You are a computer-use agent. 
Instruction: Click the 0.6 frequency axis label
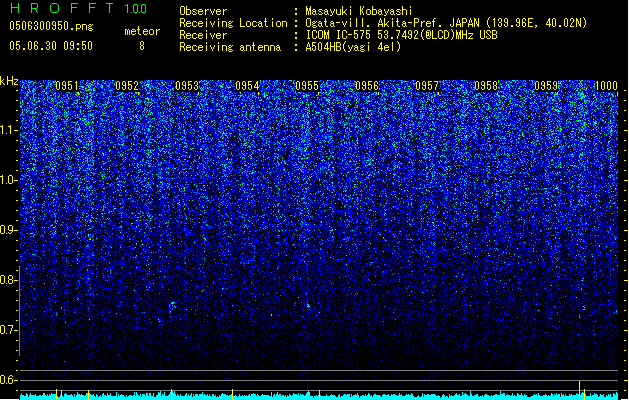9,380
